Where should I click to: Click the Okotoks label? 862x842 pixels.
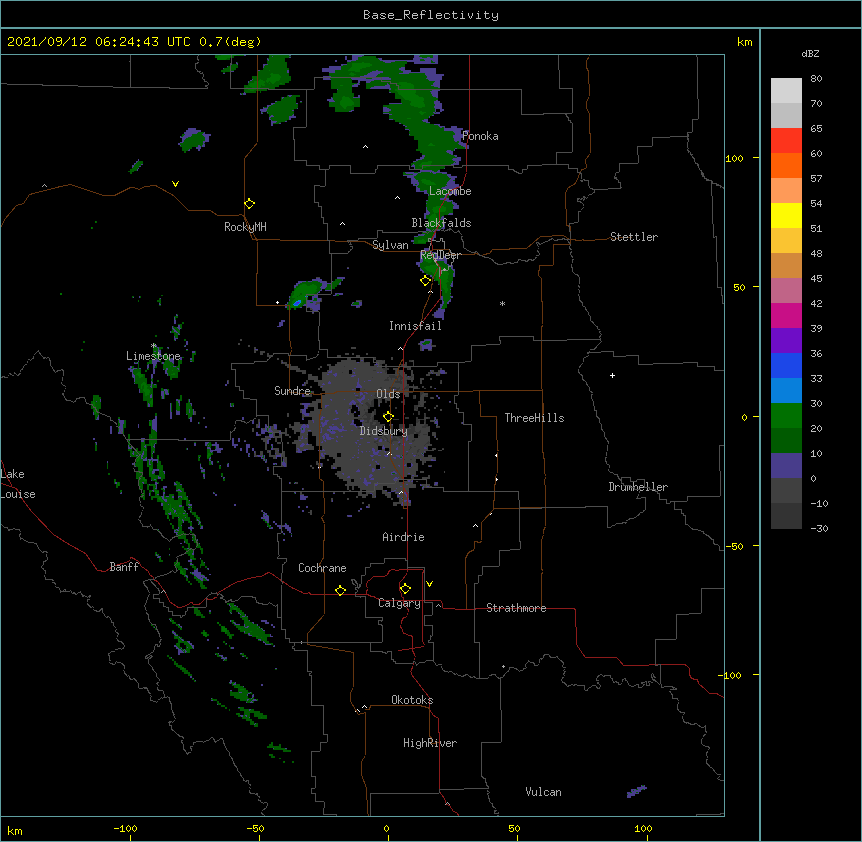tap(412, 700)
